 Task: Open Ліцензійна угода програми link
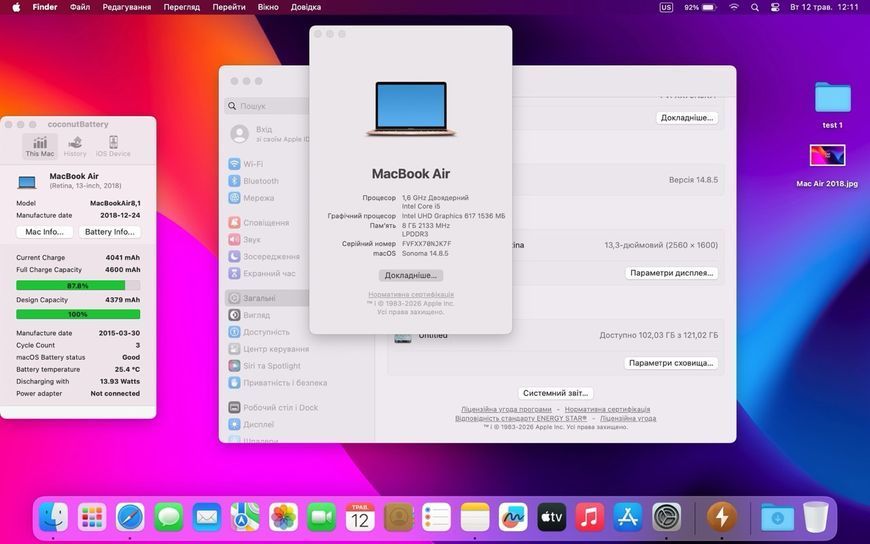(x=506, y=409)
